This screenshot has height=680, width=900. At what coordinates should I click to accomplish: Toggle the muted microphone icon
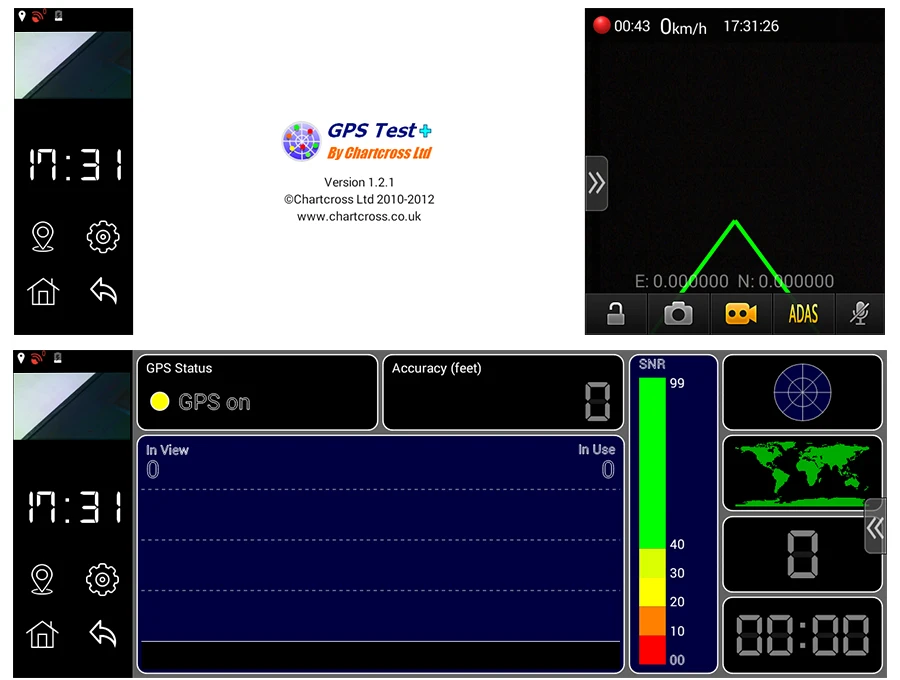859,313
